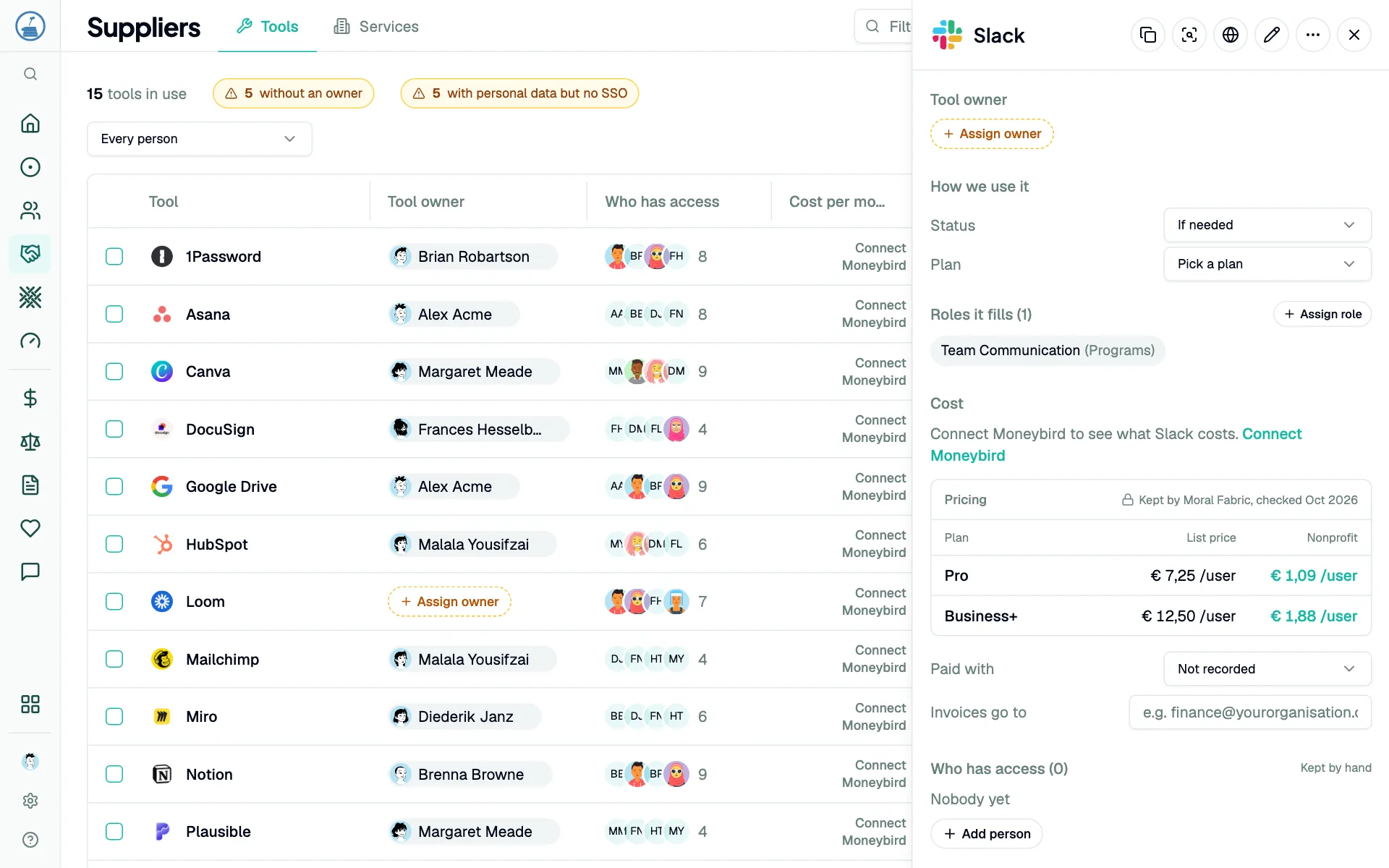Click Connect Moneybird in the Canva row
This screenshot has height=868, width=1389.
click(874, 372)
